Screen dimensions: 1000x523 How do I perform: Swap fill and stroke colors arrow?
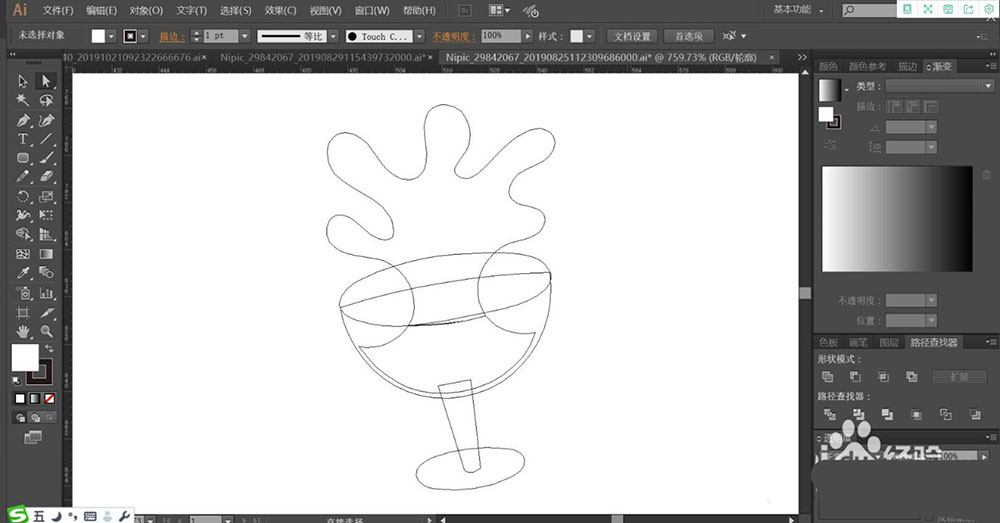(x=49, y=348)
